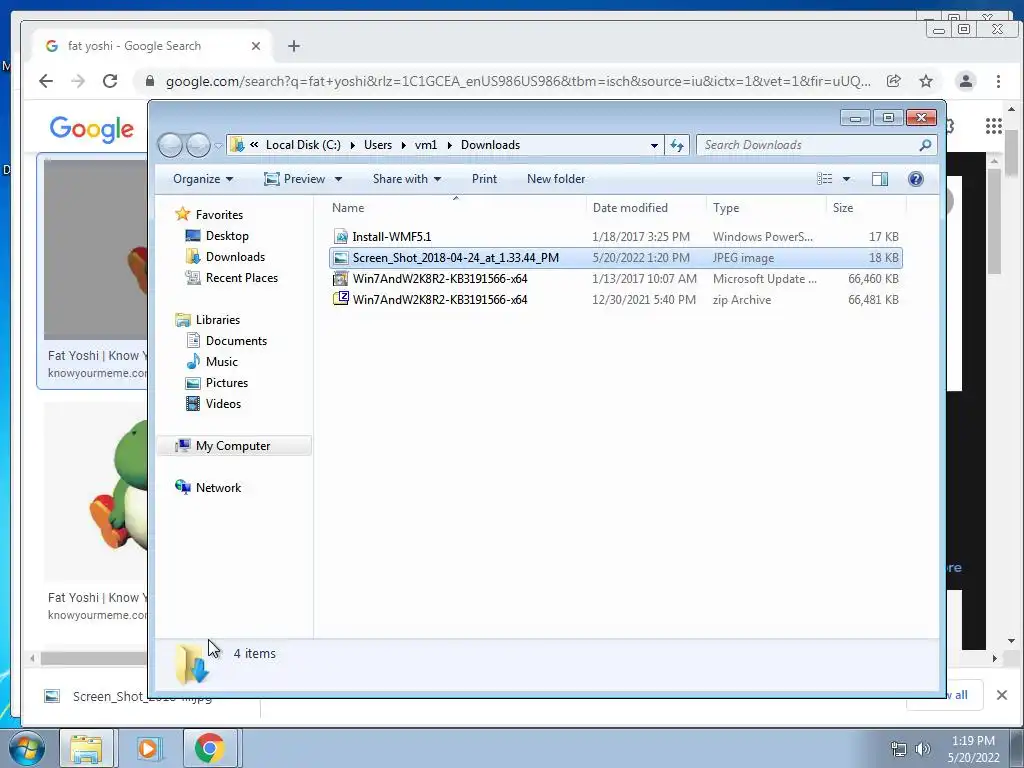
Task: Select the Microsoft Update Win7AndW2K8R2 file icon
Action: (340, 279)
